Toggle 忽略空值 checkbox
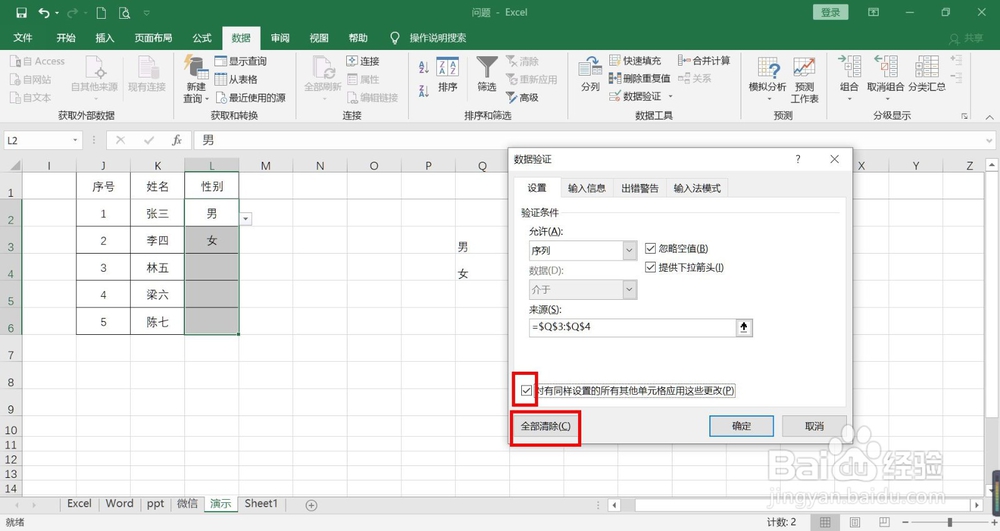Screen dimensions: 1000x531 [x=651, y=249]
